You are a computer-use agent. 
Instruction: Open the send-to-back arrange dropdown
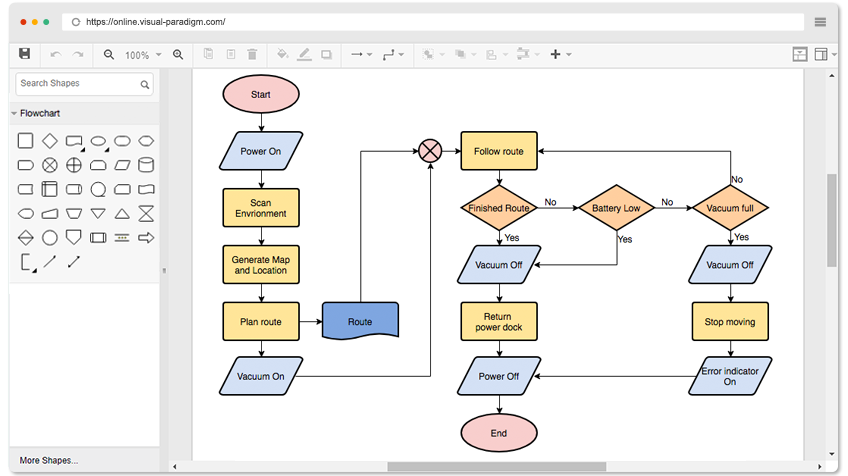[465, 55]
